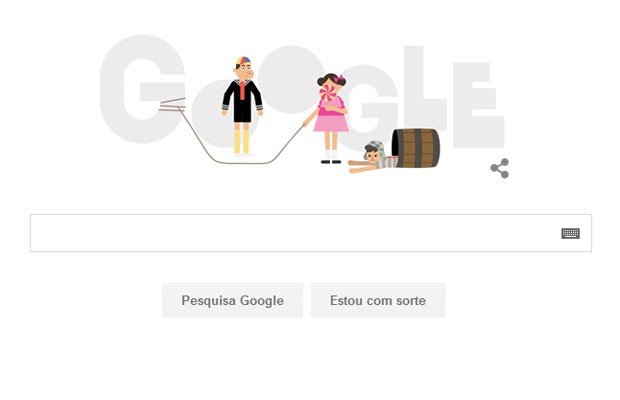Image resolution: width=620 pixels, height=400 pixels.
Task: Click the girl in the pink dress
Action: [x=331, y=118]
